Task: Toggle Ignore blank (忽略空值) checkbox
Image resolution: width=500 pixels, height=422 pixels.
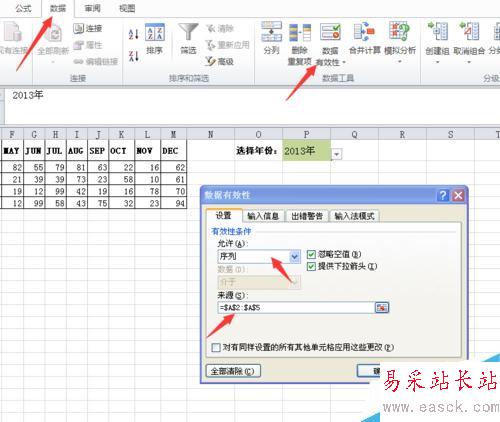Action: tap(311, 255)
